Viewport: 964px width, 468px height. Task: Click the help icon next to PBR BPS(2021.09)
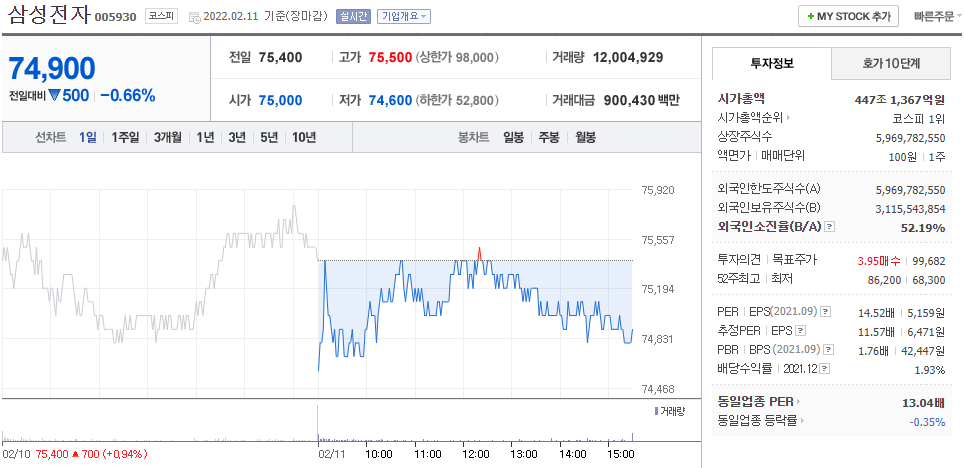click(x=829, y=350)
